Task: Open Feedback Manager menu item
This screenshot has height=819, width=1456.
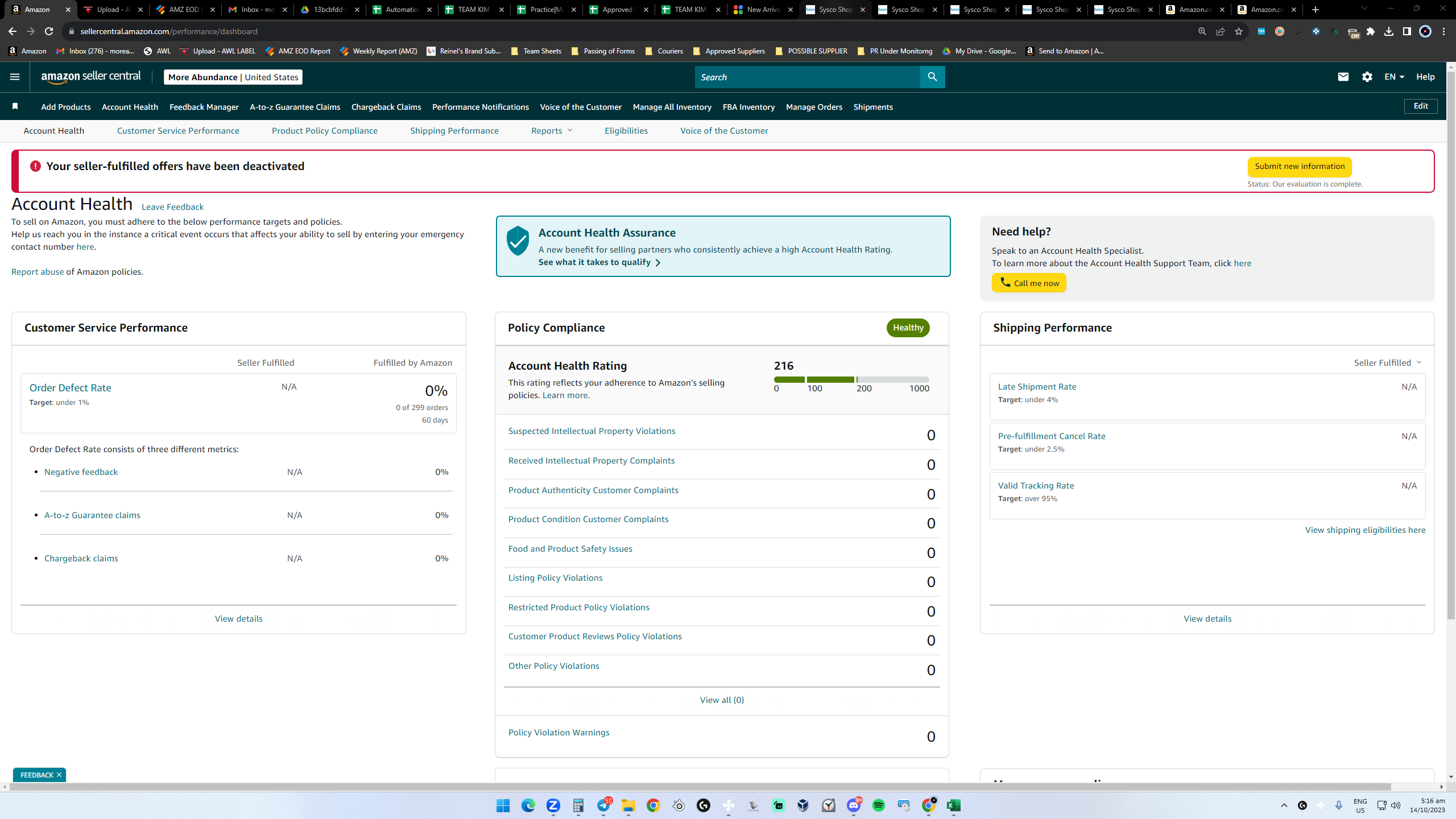Action: pos(204,107)
